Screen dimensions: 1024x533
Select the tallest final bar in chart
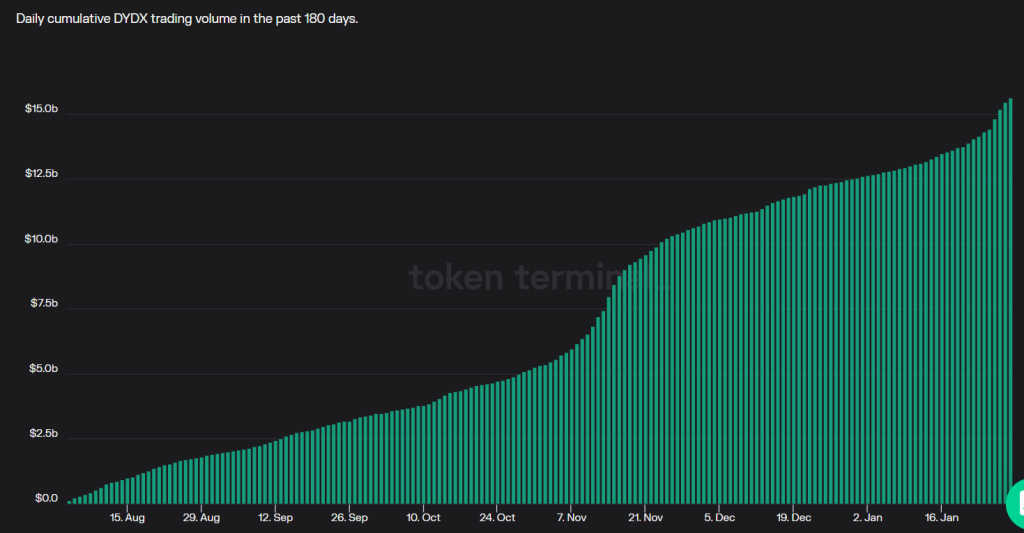(1010, 301)
